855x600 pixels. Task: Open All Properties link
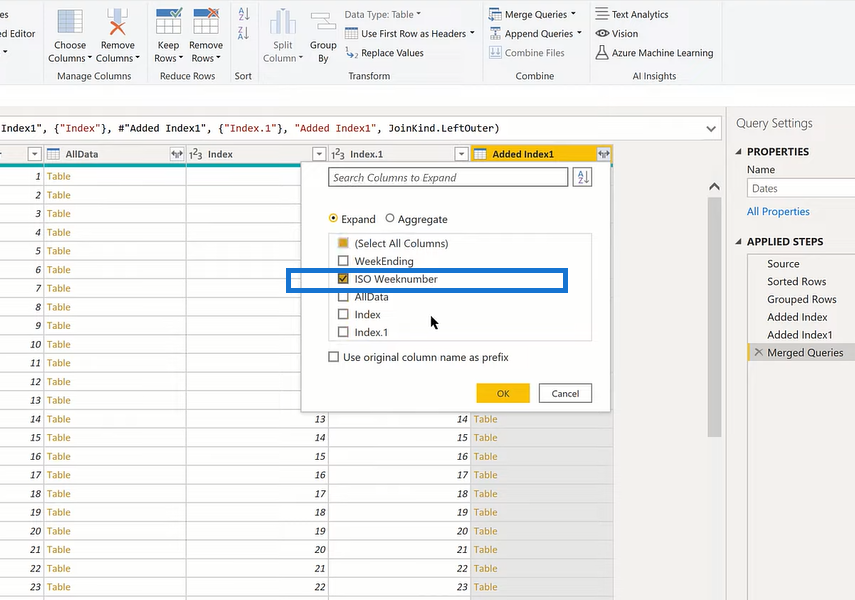[x=778, y=212]
